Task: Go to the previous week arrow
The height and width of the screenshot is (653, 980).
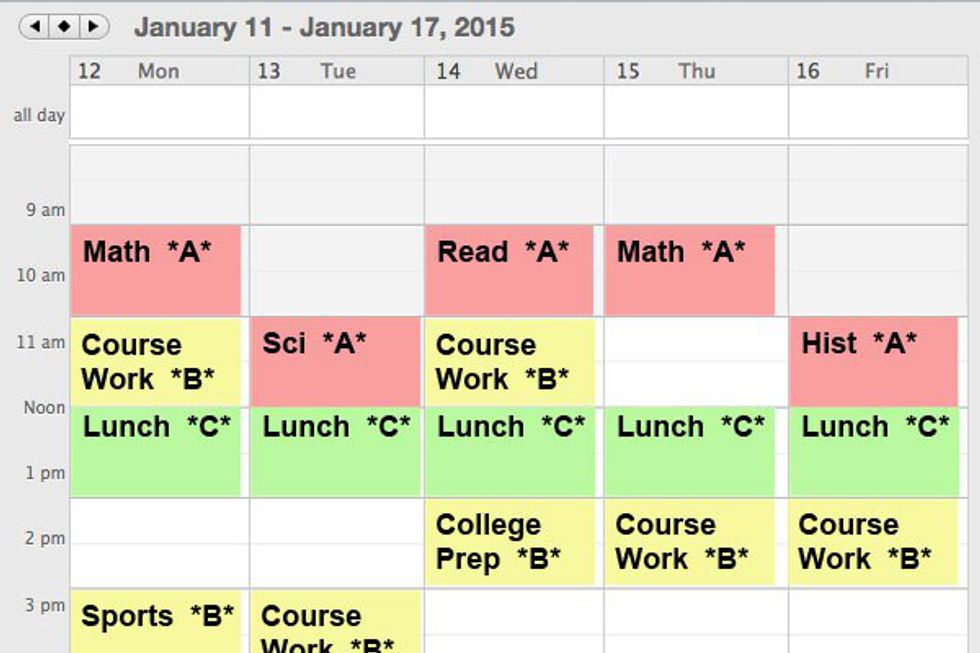Action: tap(35, 26)
